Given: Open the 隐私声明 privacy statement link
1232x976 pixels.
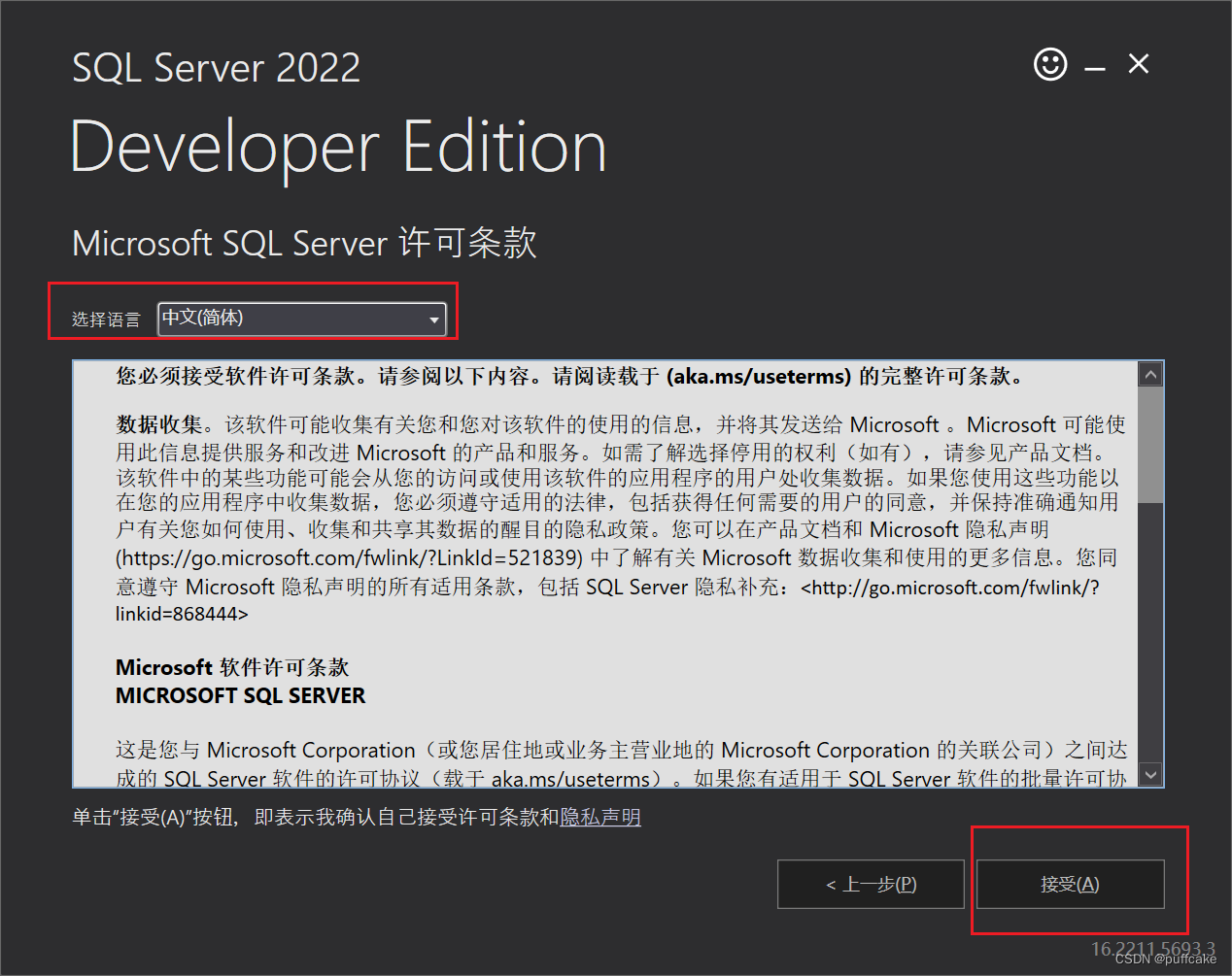Looking at the screenshot, I should point(600,818).
